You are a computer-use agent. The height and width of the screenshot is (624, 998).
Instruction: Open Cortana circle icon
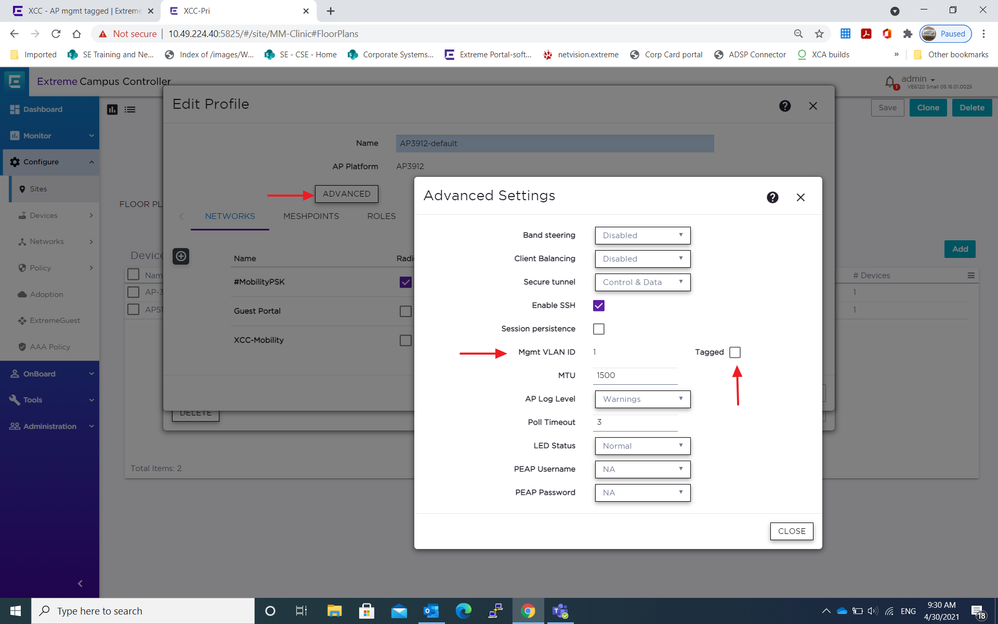coord(270,611)
